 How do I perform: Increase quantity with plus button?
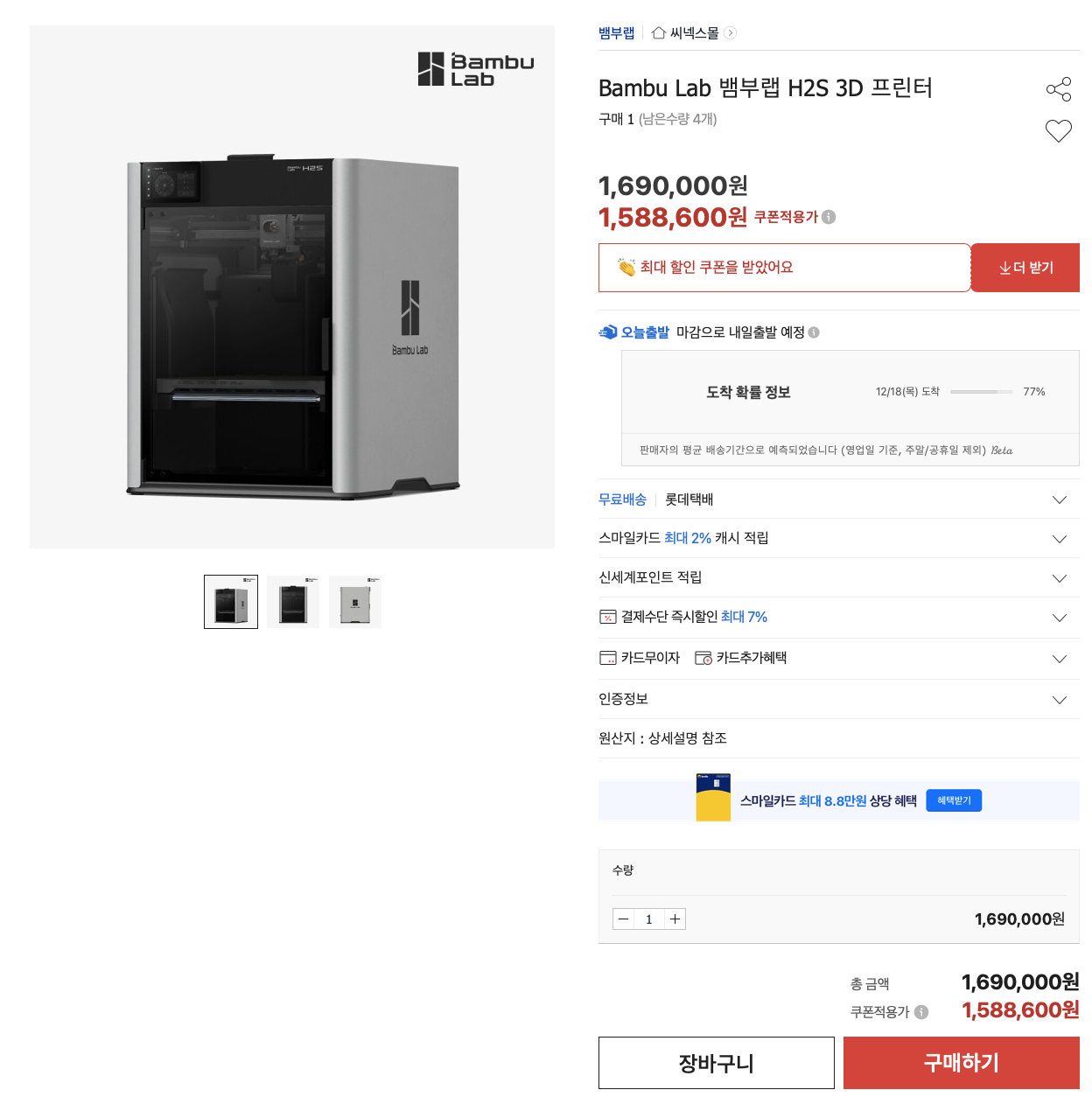(x=675, y=919)
